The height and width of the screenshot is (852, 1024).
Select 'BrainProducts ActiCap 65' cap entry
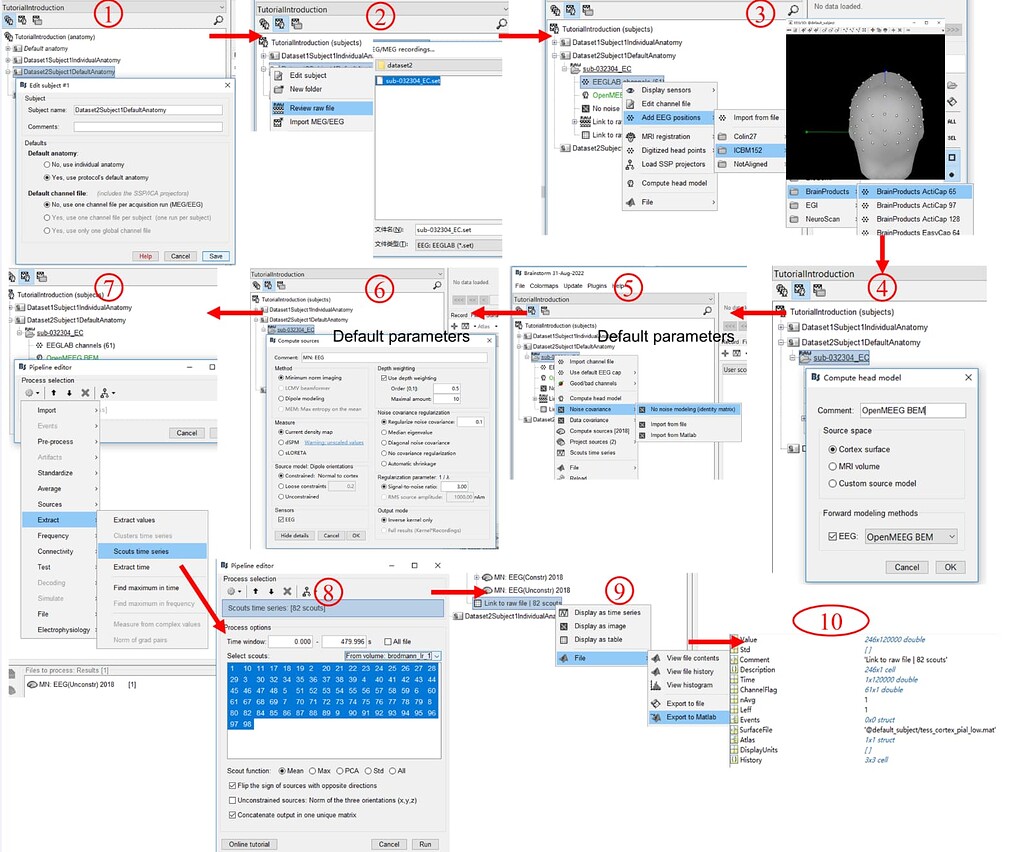(915, 190)
